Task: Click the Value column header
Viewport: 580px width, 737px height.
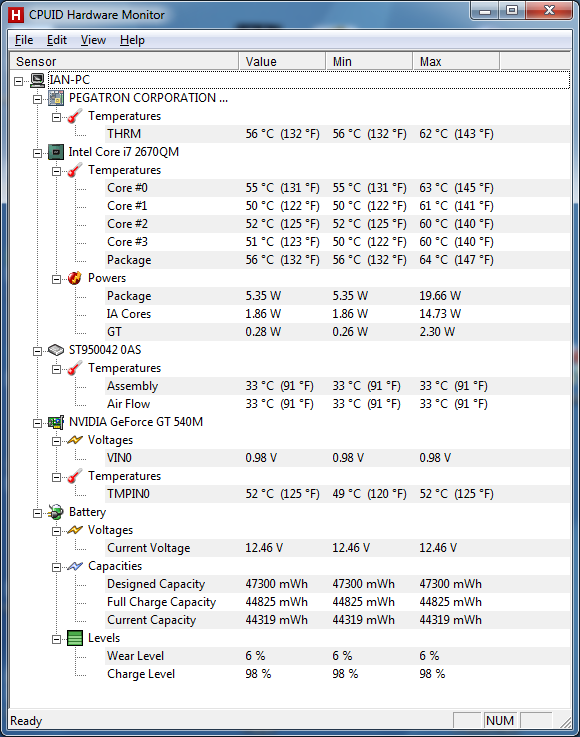Action: click(x=282, y=62)
